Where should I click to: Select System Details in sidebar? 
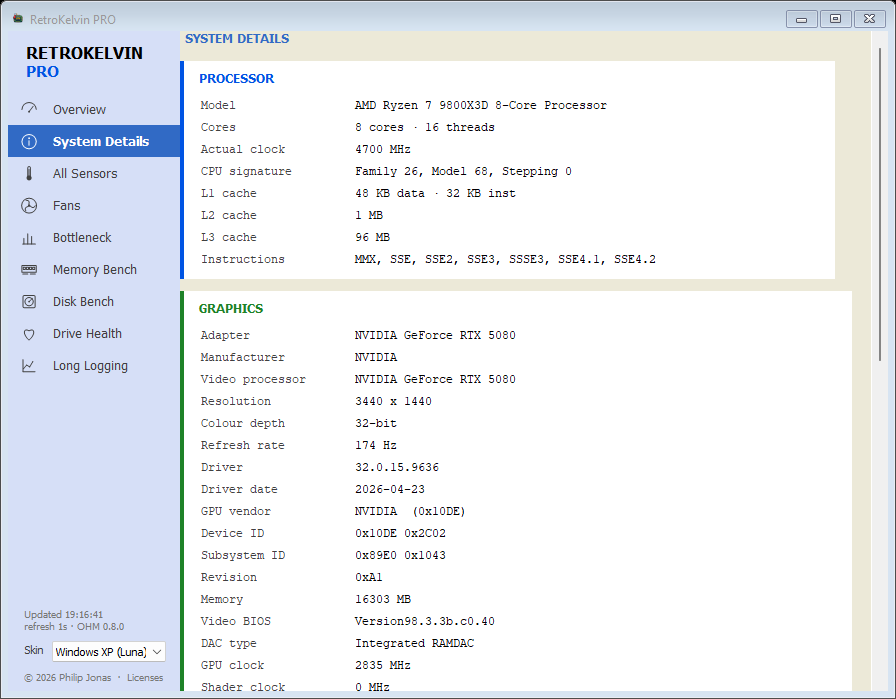(x=94, y=141)
